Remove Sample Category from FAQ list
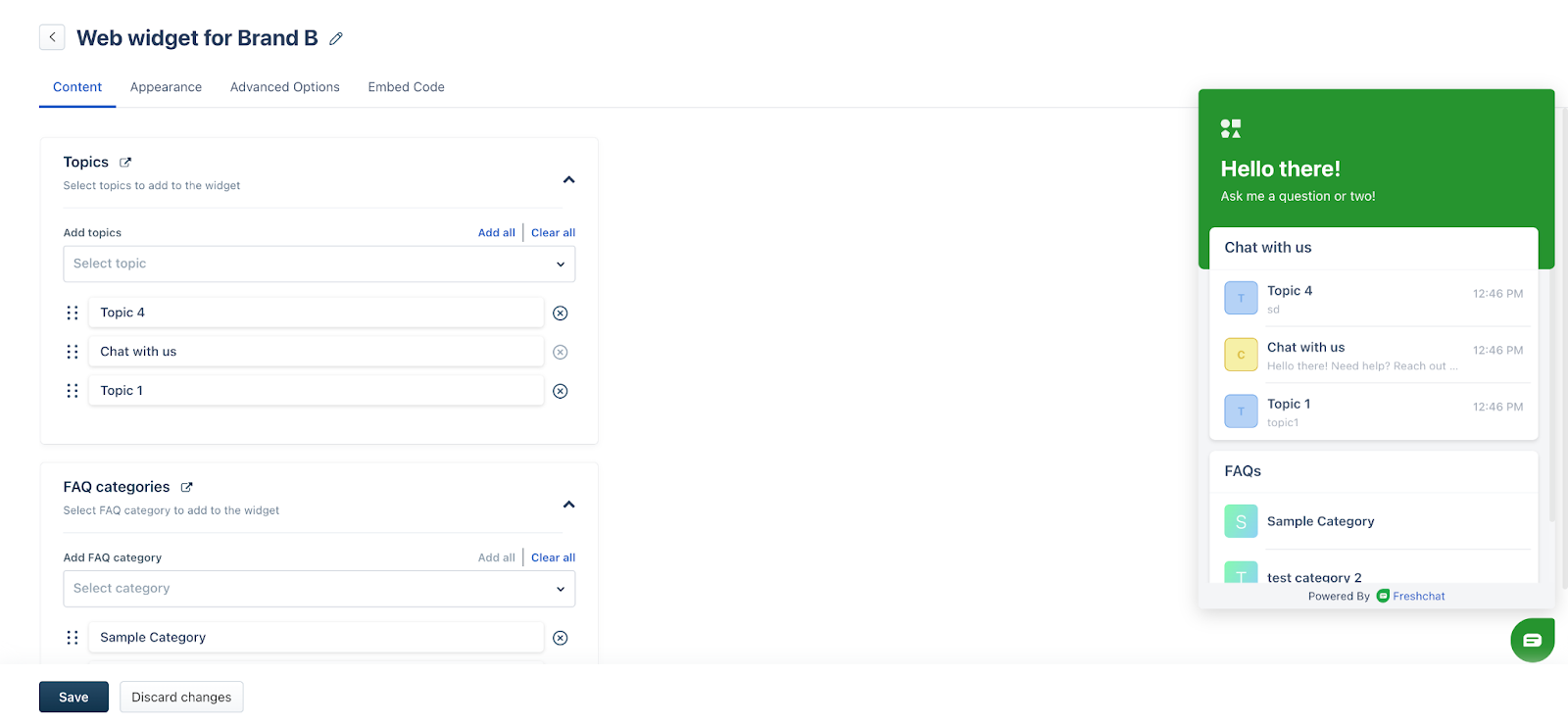Image resolution: width=1568 pixels, height=724 pixels. [561, 638]
